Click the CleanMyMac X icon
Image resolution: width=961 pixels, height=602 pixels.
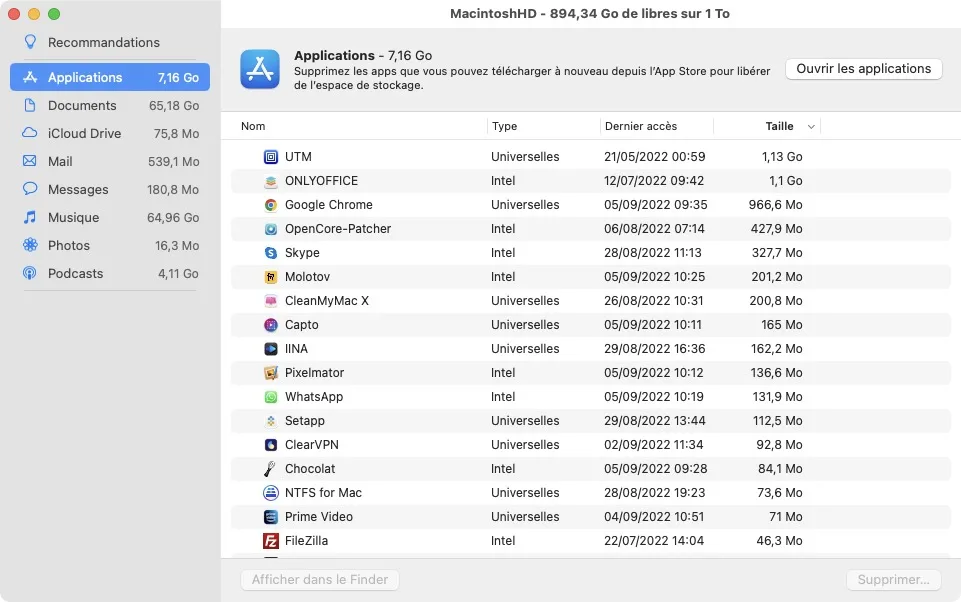coord(270,301)
